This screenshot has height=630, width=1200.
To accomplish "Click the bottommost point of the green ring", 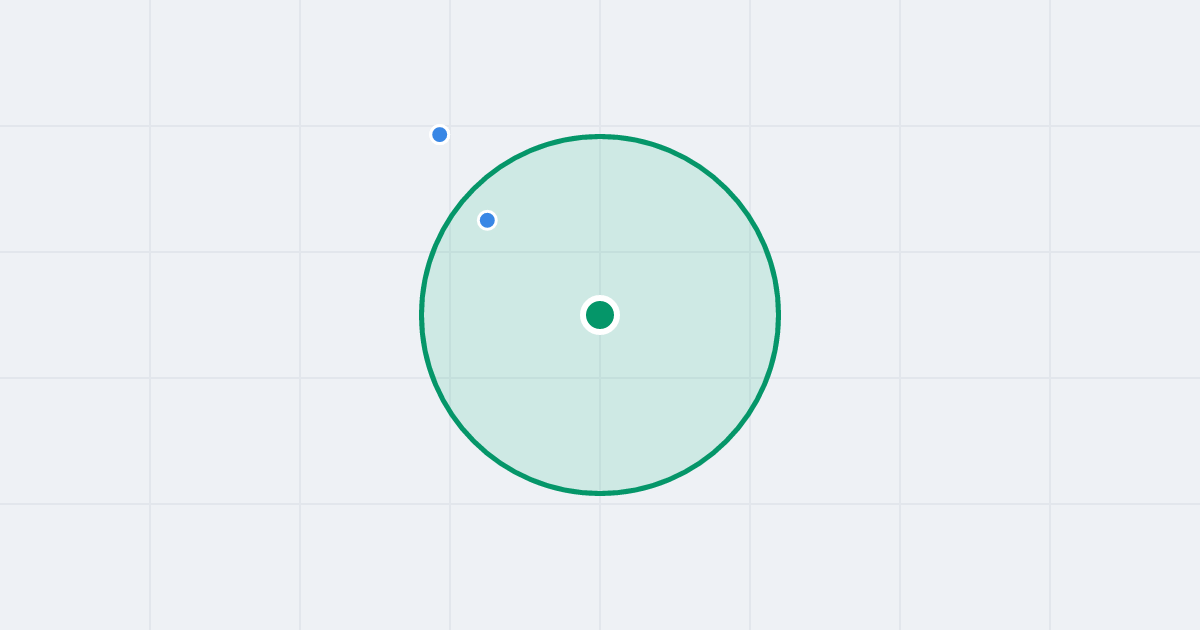I will point(600,493).
